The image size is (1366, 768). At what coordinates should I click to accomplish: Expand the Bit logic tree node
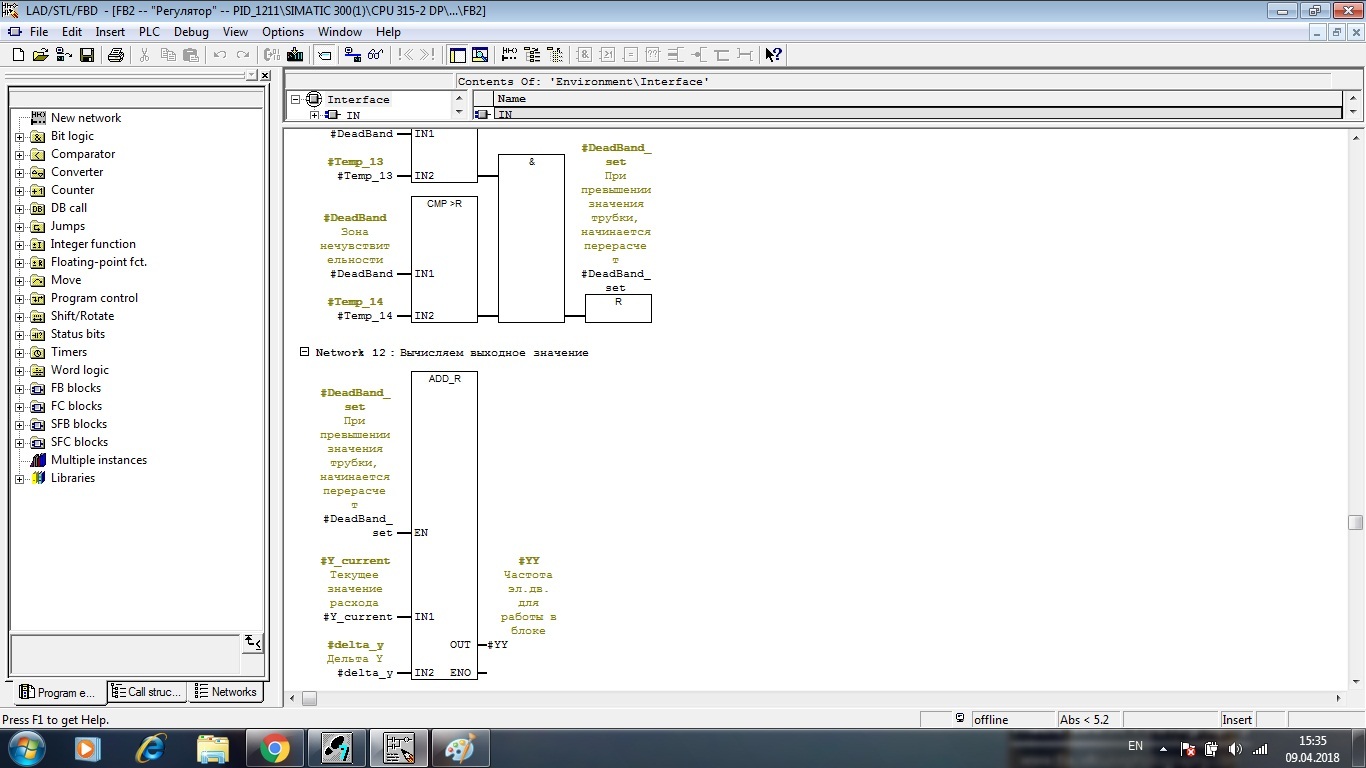pyautogui.click(x=19, y=136)
